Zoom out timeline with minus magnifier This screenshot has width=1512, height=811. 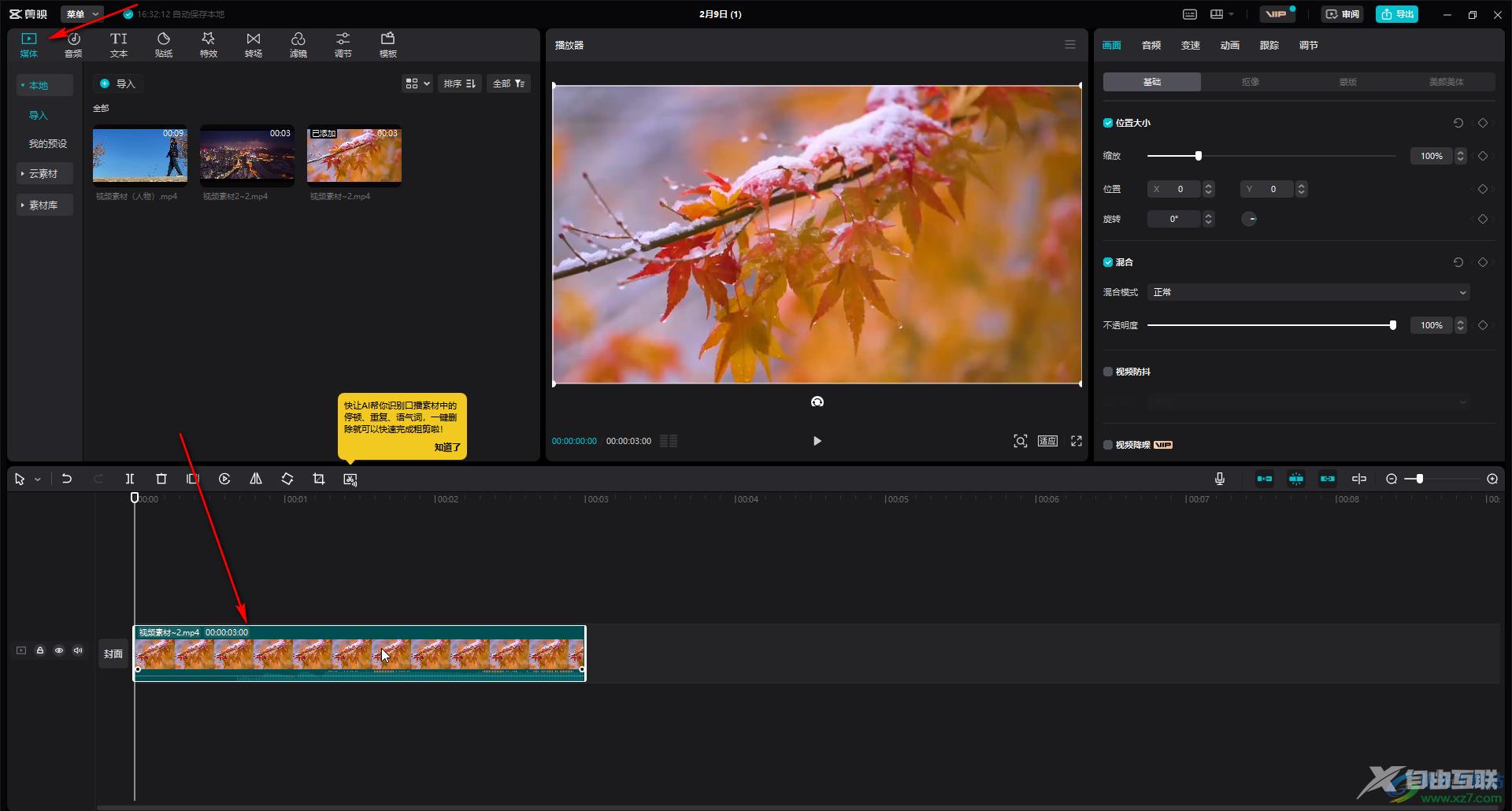[x=1392, y=479]
